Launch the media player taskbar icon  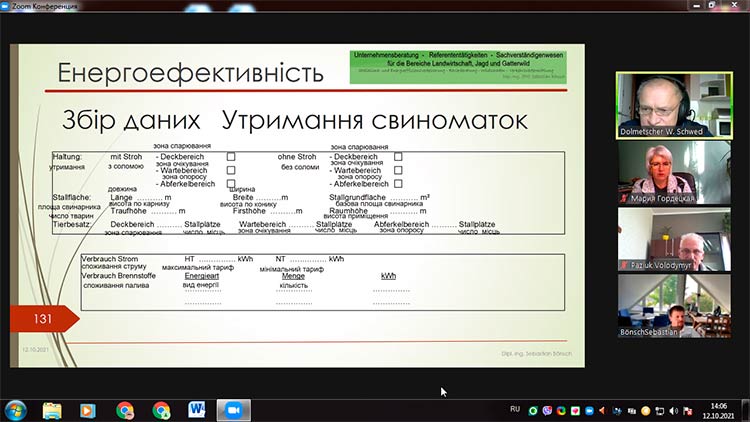pos(88,411)
